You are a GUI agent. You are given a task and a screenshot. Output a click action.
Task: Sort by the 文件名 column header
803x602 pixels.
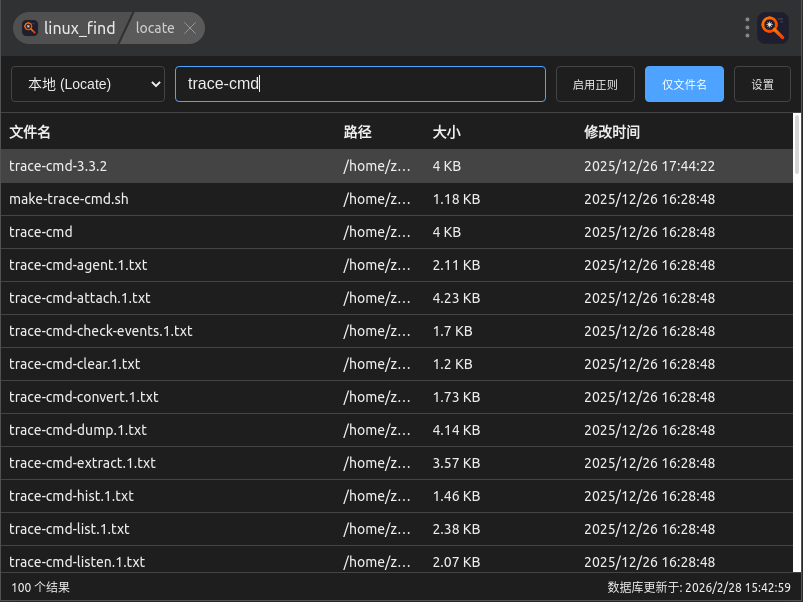point(30,132)
